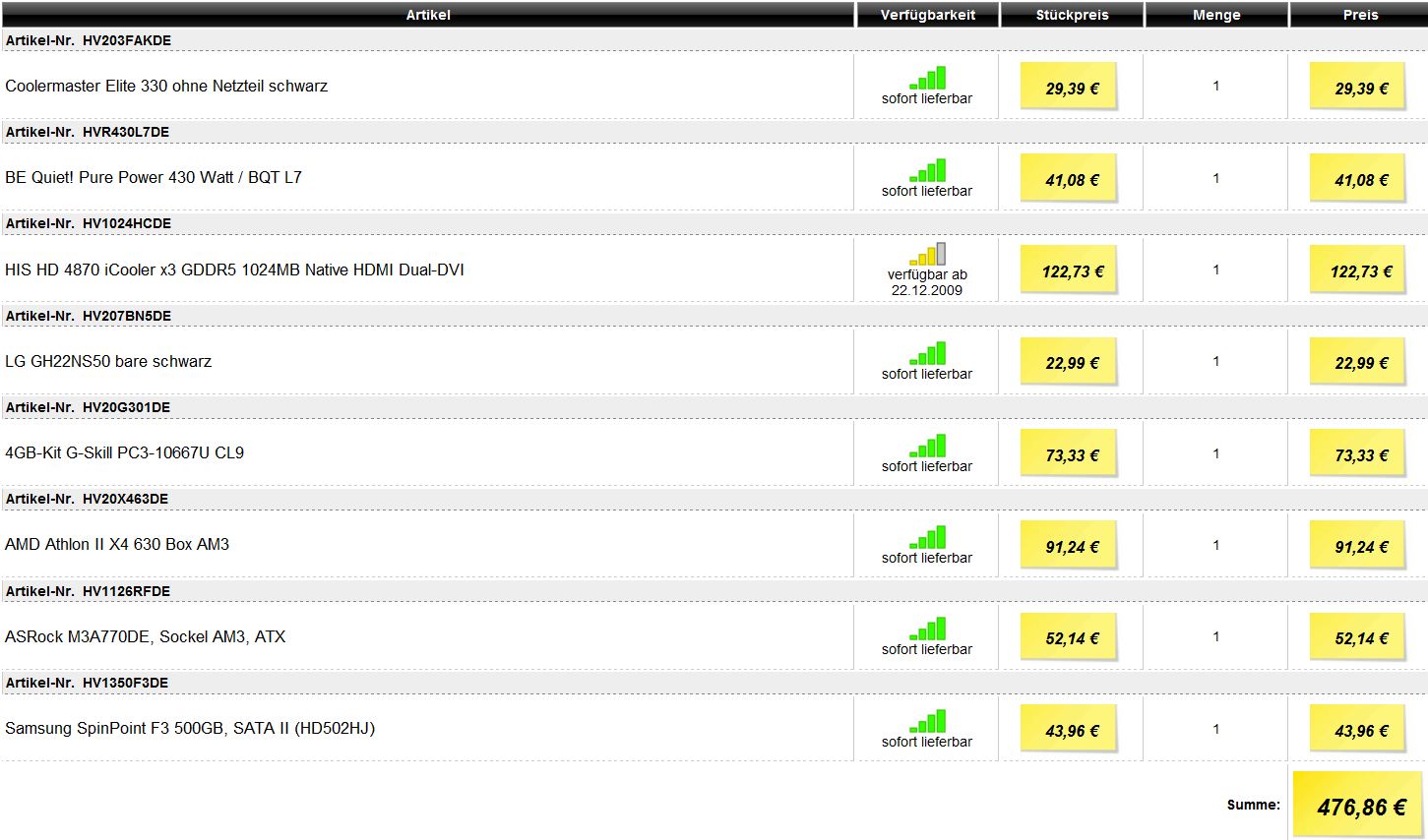Click Stückpreis note 73,33 € for G-Skill kit

pyautogui.click(x=1070, y=453)
